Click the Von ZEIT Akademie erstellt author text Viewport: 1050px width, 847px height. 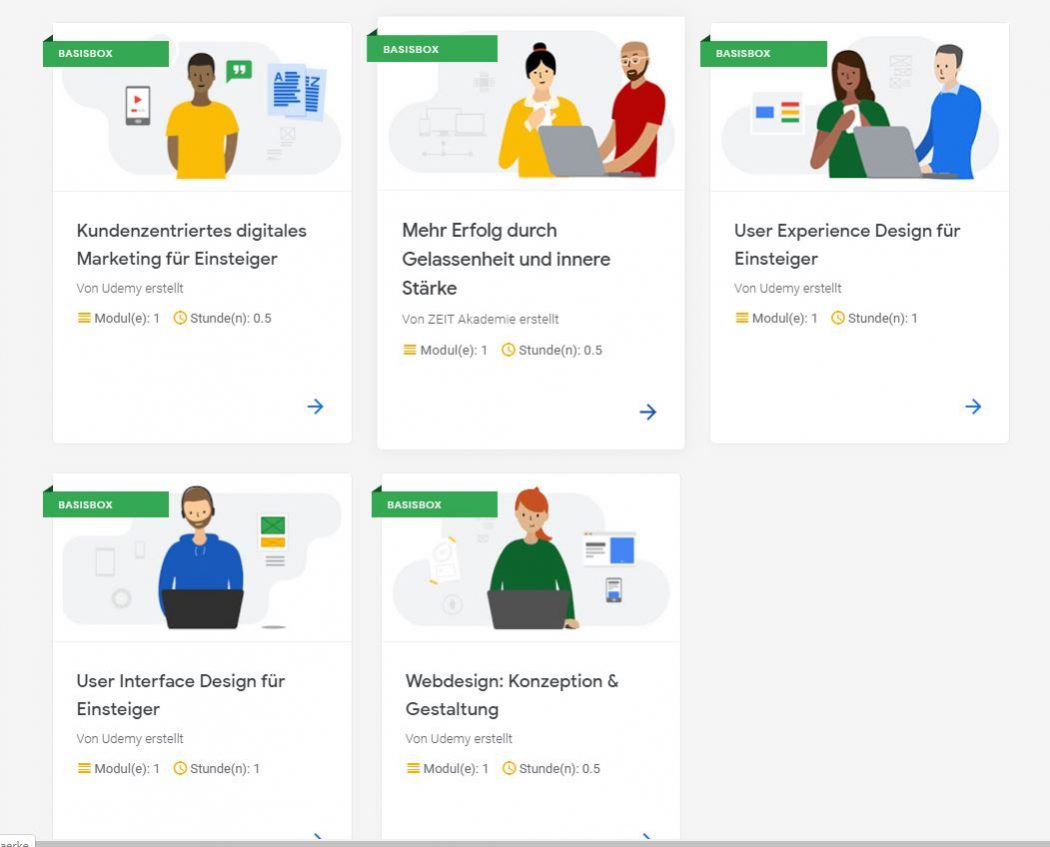click(480, 319)
